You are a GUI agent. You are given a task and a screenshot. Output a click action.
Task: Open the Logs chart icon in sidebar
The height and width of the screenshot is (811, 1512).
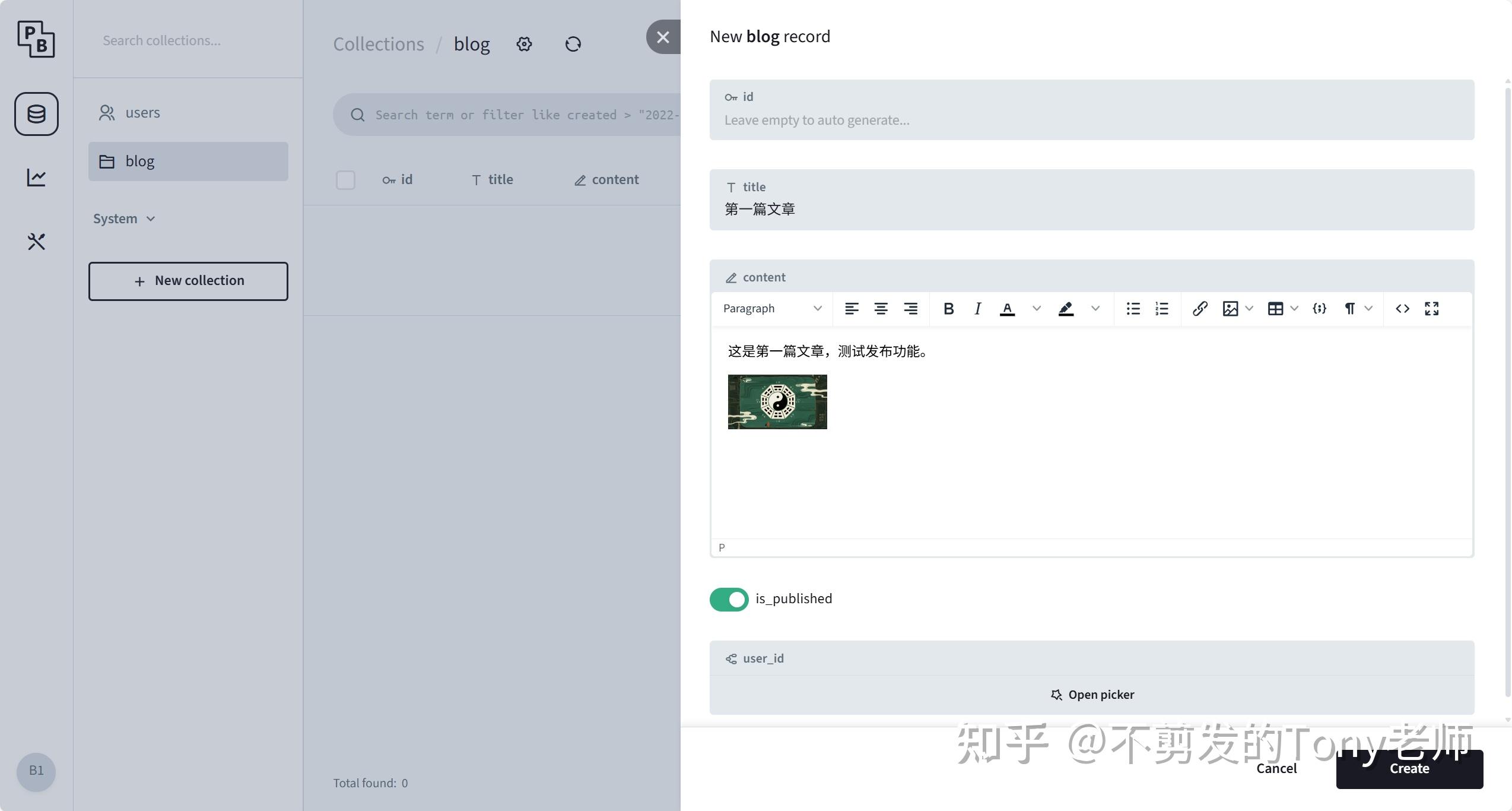36,177
